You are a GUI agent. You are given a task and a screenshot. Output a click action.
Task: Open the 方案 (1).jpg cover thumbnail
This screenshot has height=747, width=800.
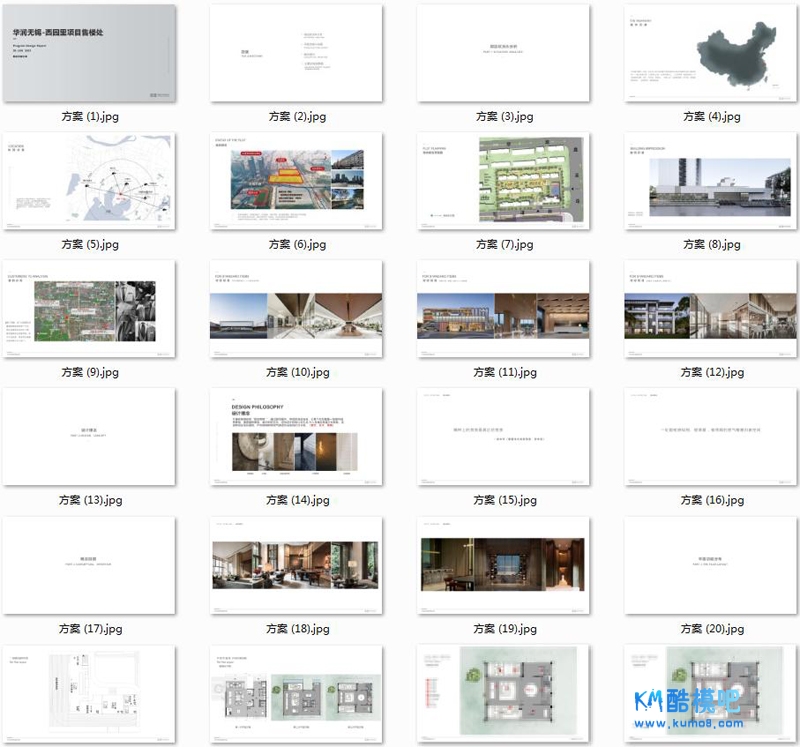click(x=89, y=53)
